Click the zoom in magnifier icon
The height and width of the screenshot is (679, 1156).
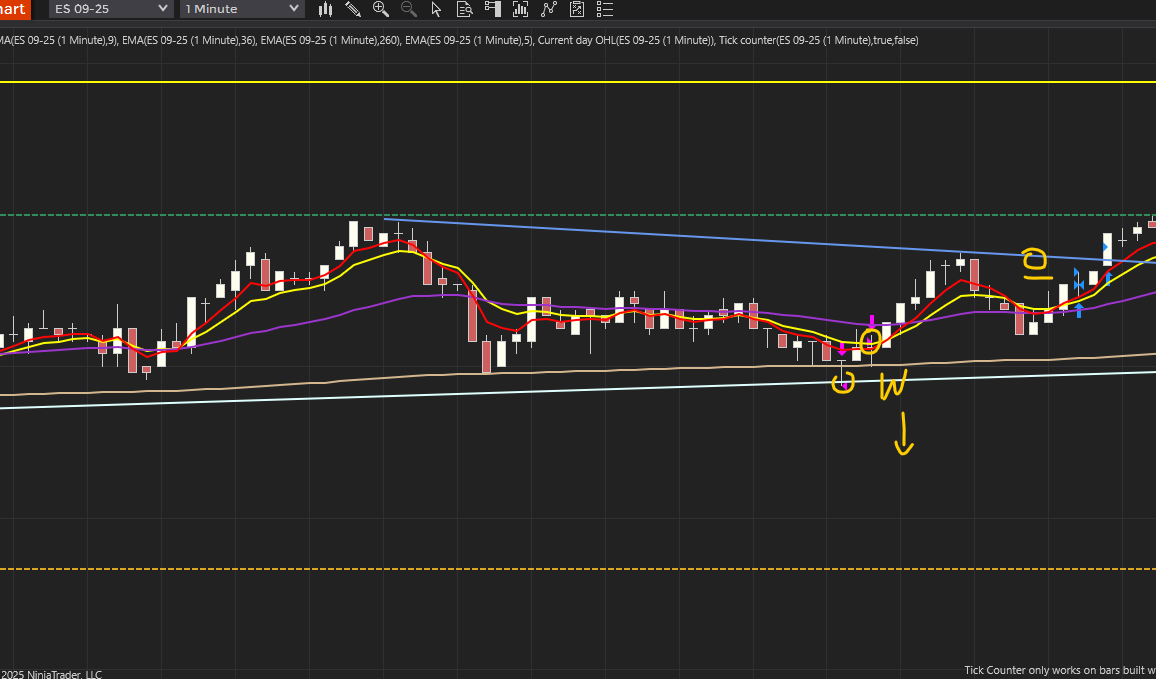380,9
